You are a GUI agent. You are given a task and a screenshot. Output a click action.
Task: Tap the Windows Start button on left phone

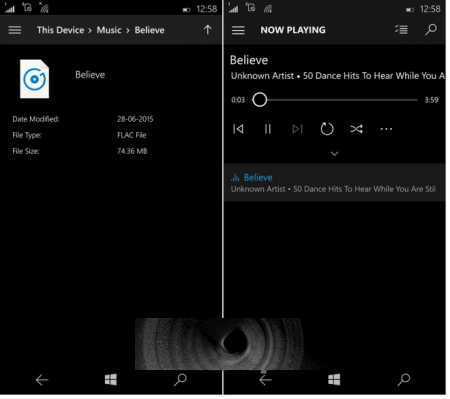(111, 379)
